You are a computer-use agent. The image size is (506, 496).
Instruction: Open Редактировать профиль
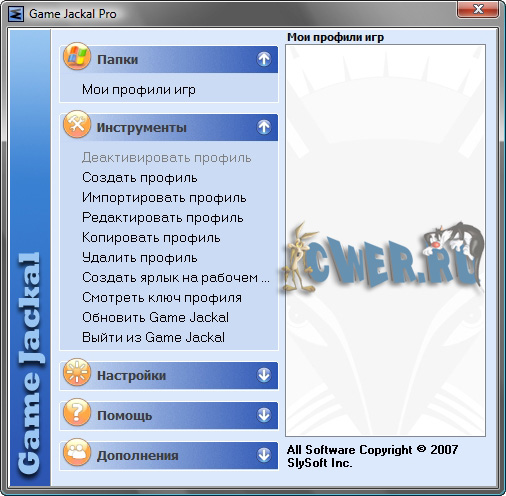click(163, 218)
